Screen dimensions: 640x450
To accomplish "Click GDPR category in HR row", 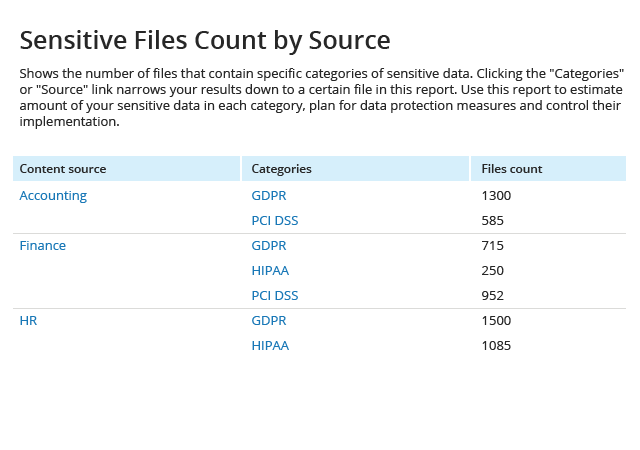I will click(269, 321).
